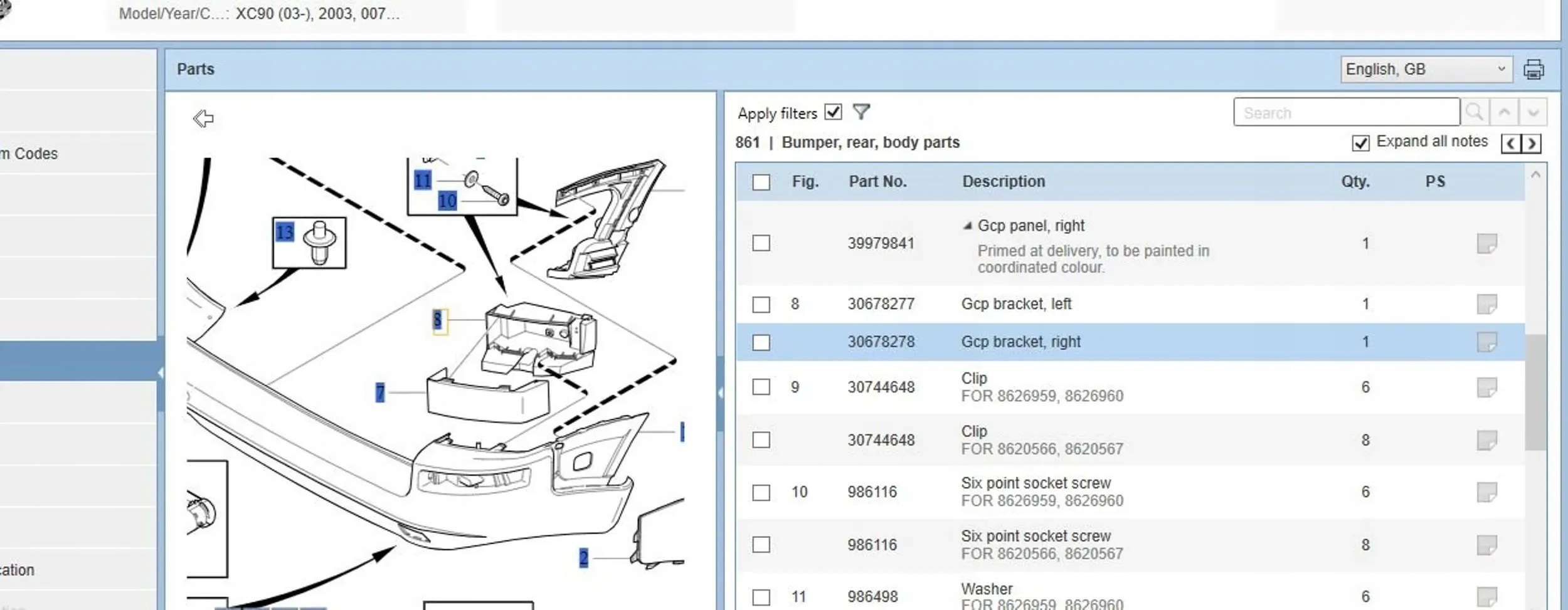Sort by the Description column header

1004,182
